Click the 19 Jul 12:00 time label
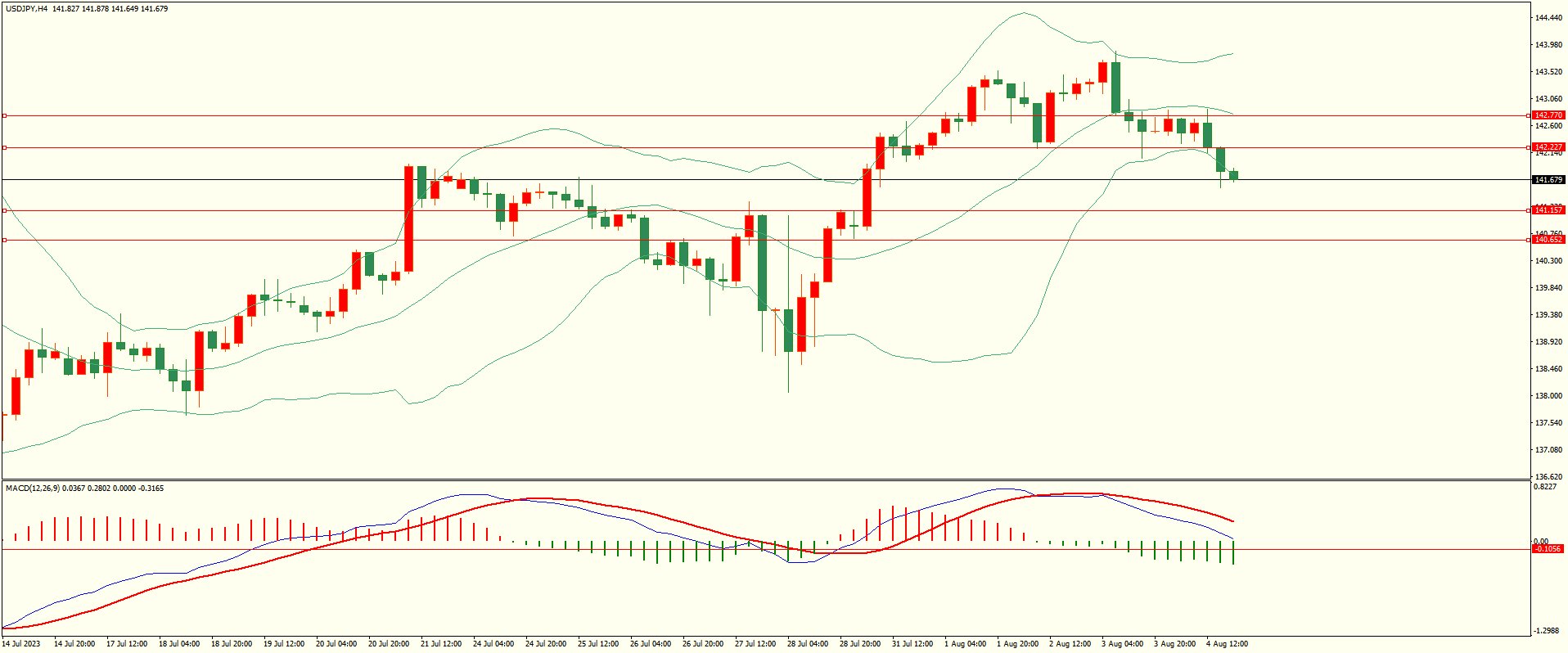The width and height of the screenshot is (1568, 653). [284, 644]
